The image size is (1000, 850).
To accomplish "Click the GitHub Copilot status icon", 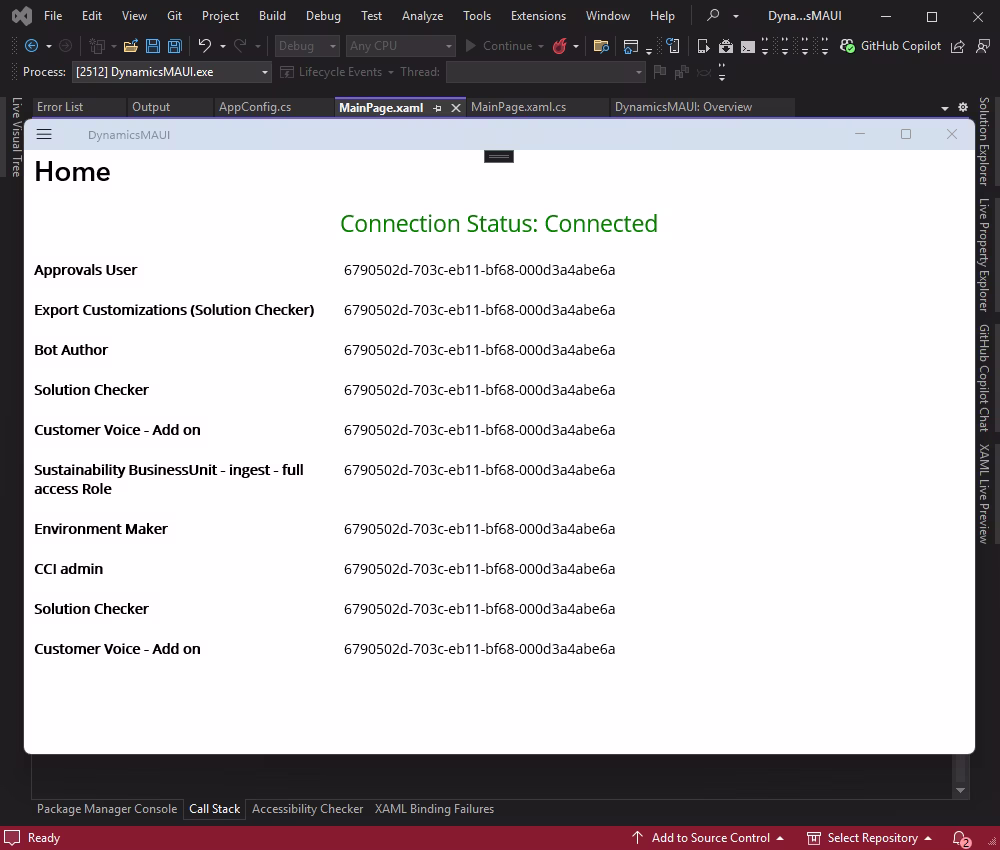I will [848, 46].
